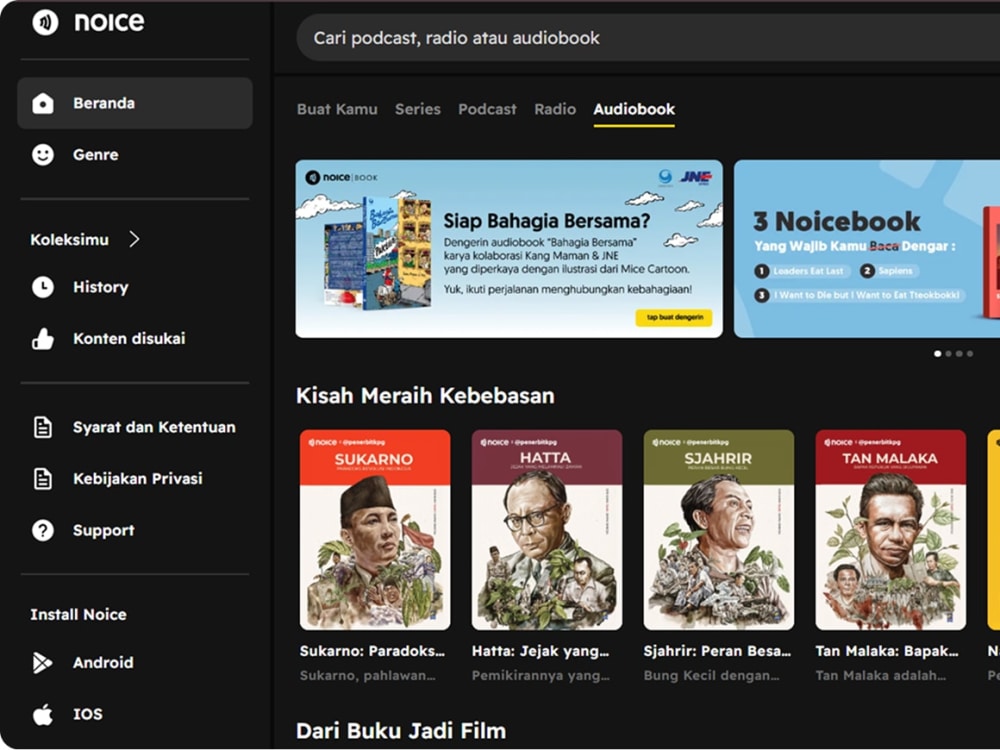Click the 'Pemikirannya yang...' description text
1000x750 pixels.
pyautogui.click(x=541, y=675)
